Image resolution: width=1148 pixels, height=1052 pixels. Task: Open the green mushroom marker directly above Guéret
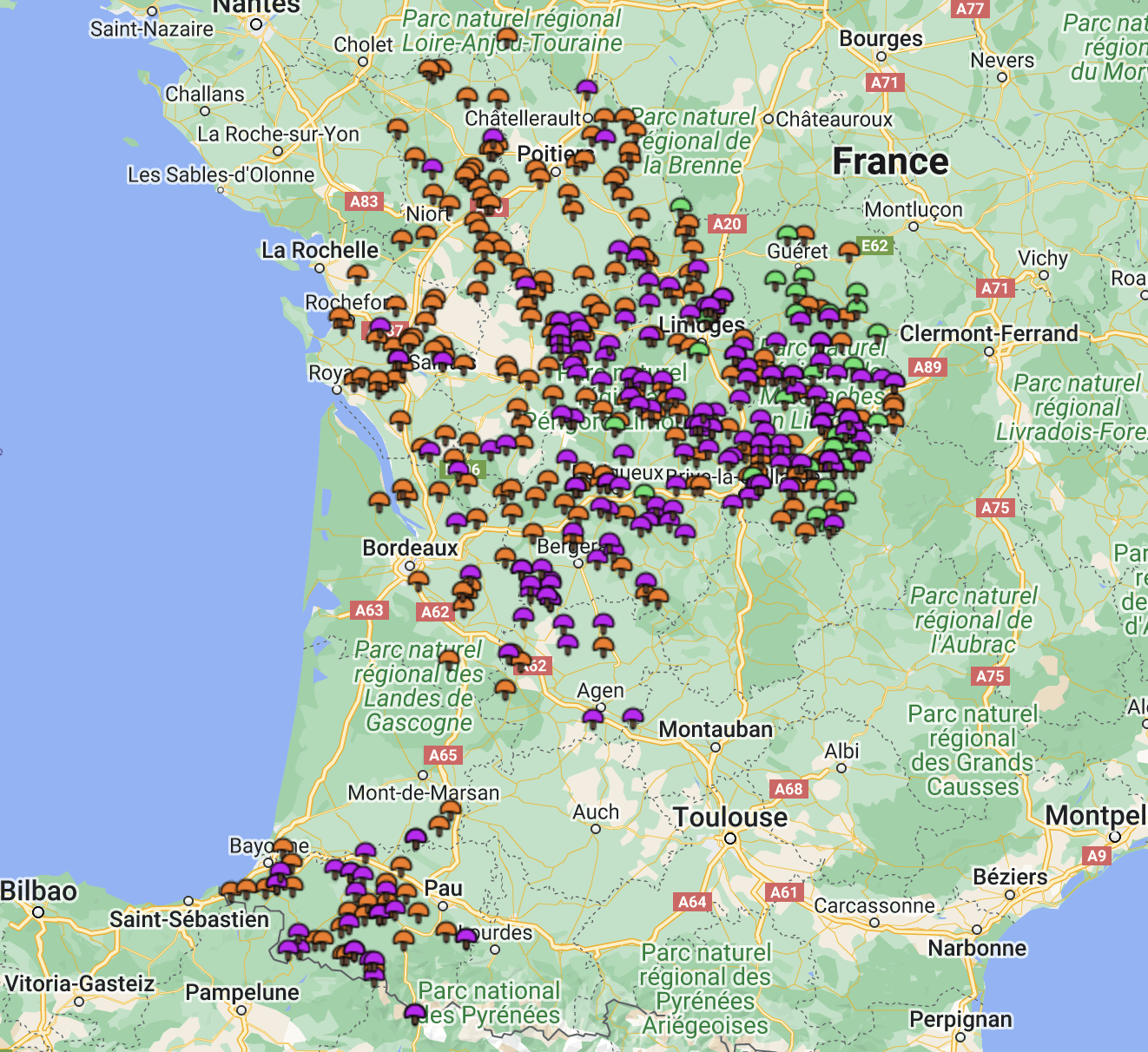click(x=788, y=234)
